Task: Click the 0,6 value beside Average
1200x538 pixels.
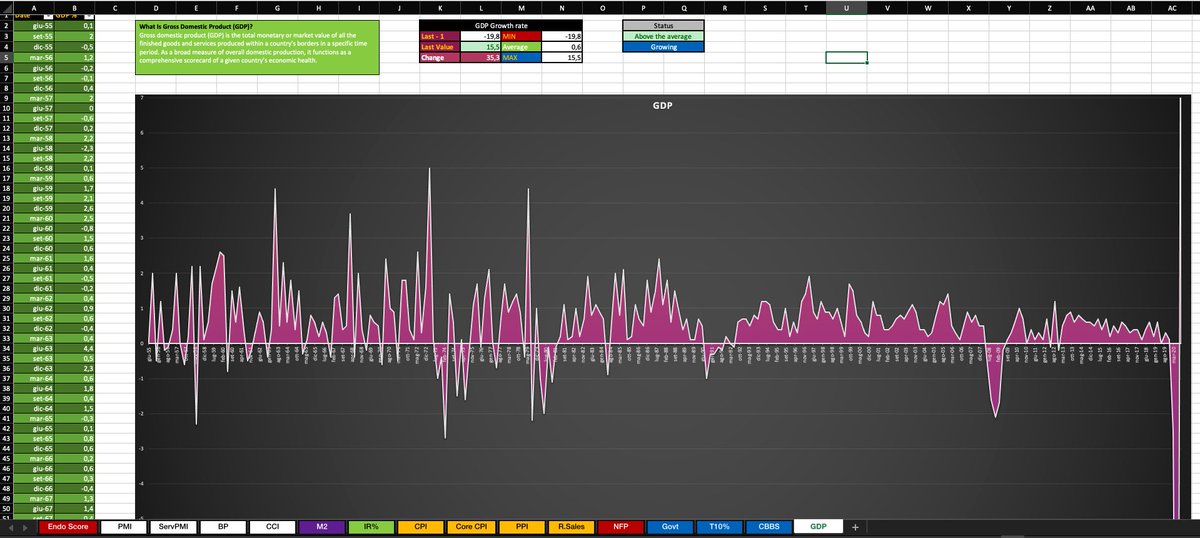Action: [x=562, y=47]
